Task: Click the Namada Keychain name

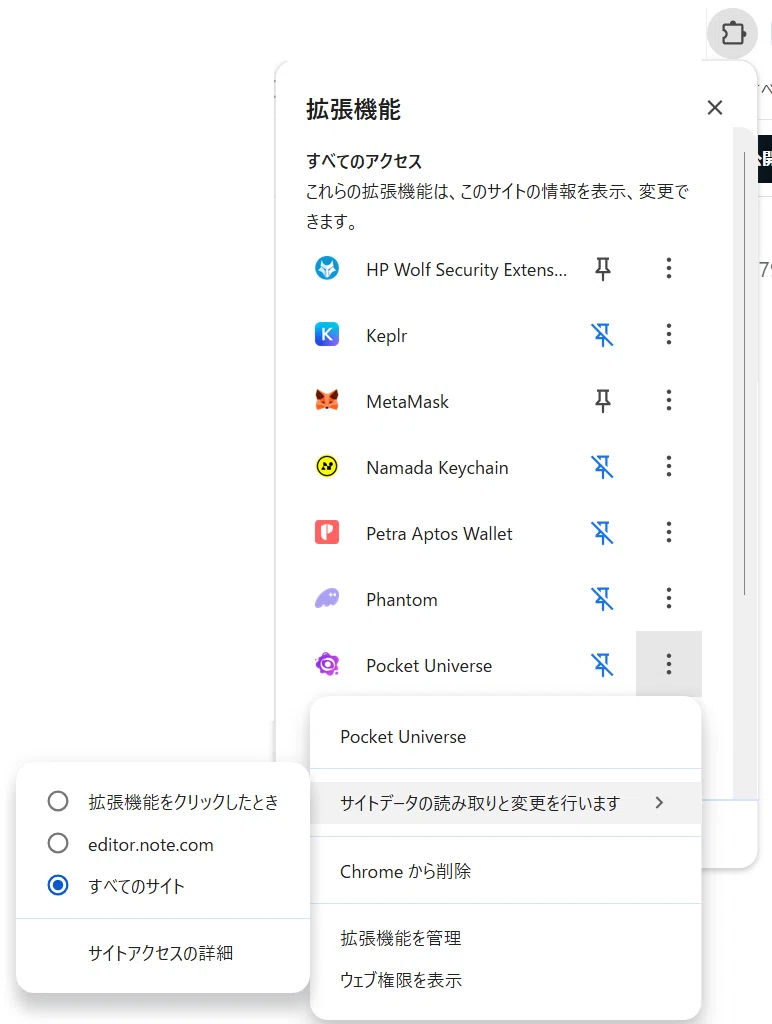Action: point(437,468)
